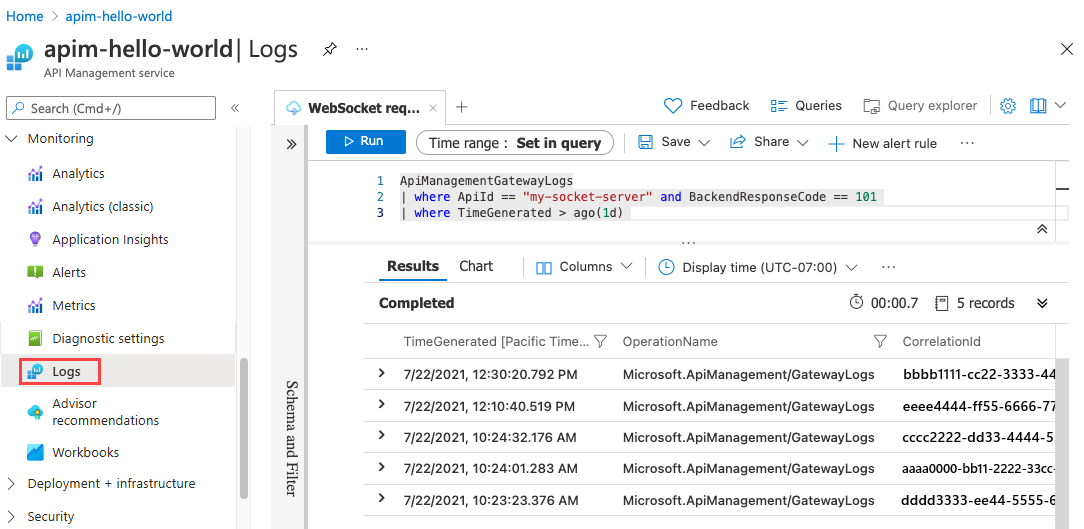Open apim-hello-world breadcrumb link
Image resolution: width=1084 pixels, height=529 pixels.
(118, 16)
